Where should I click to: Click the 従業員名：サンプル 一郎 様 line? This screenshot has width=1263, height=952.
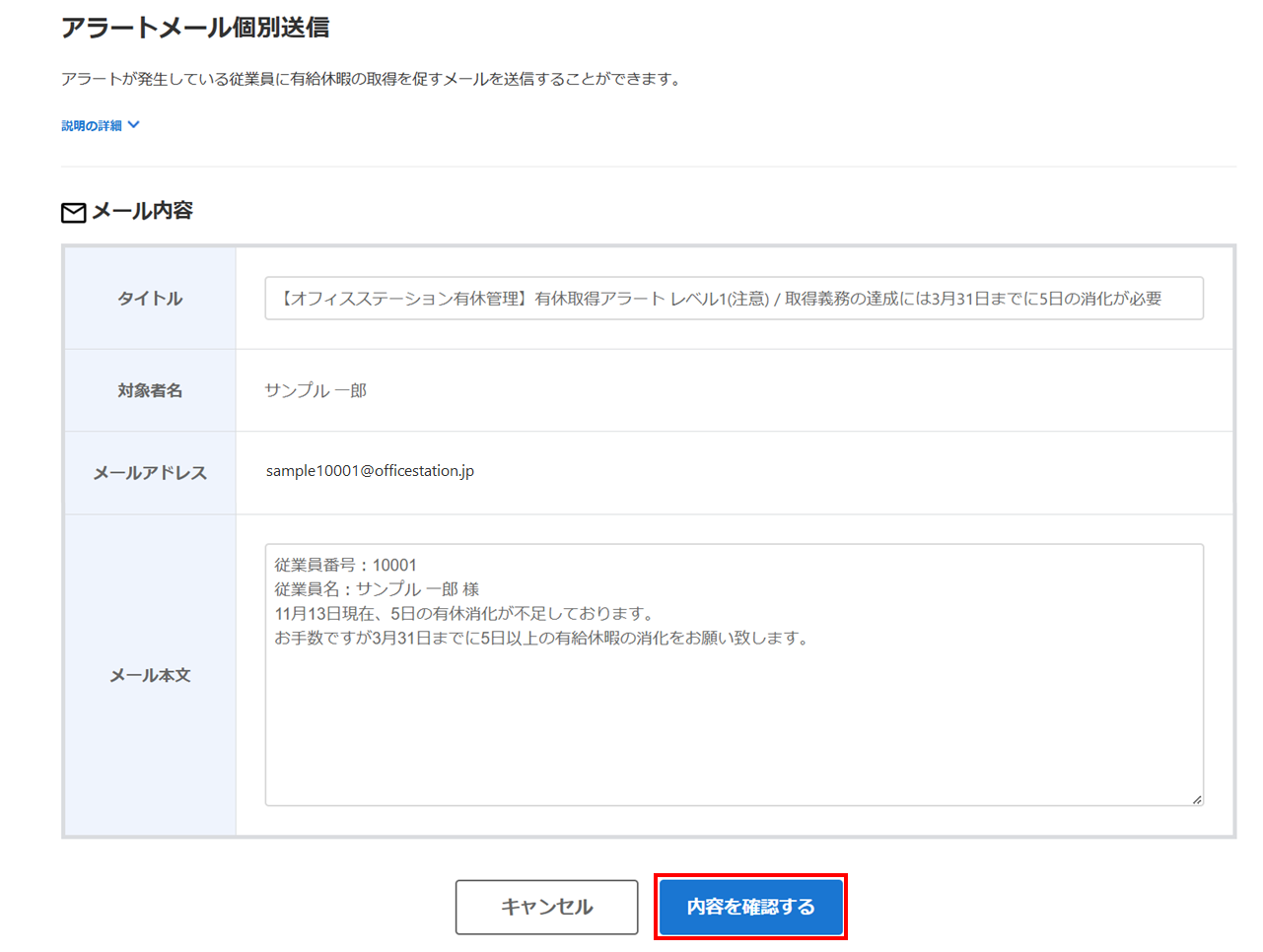coord(377,589)
